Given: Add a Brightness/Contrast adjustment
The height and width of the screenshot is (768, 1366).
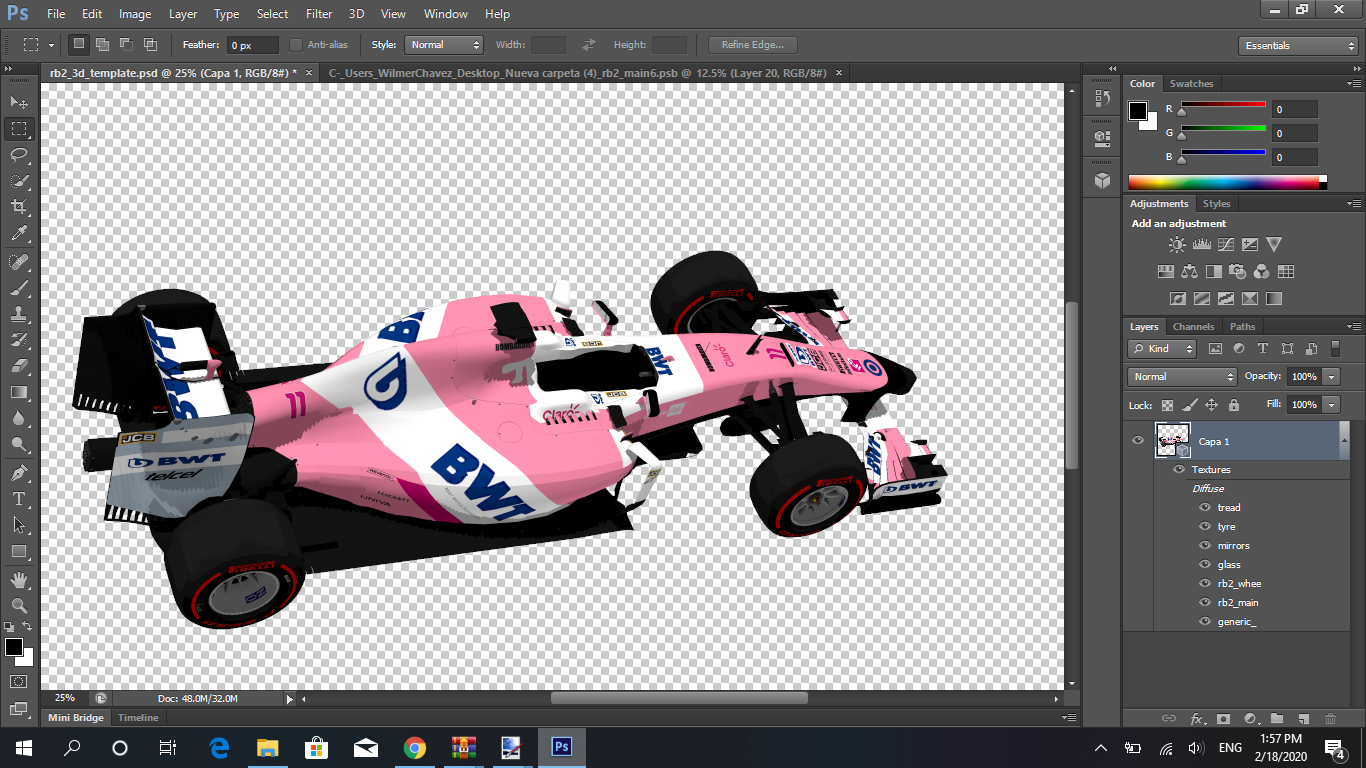Looking at the screenshot, I should 1177,244.
